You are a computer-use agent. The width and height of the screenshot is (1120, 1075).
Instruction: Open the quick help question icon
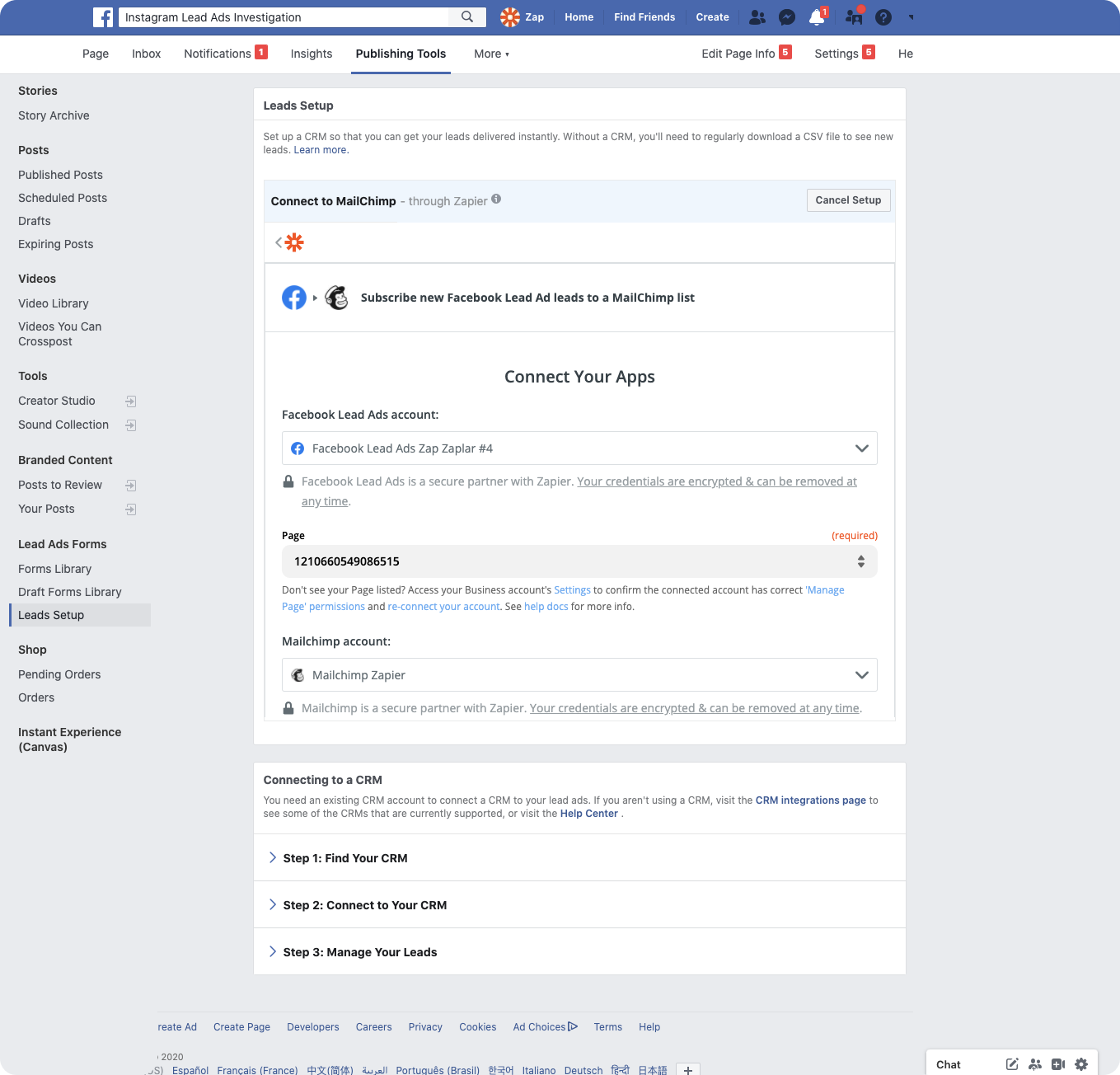point(883,17)
